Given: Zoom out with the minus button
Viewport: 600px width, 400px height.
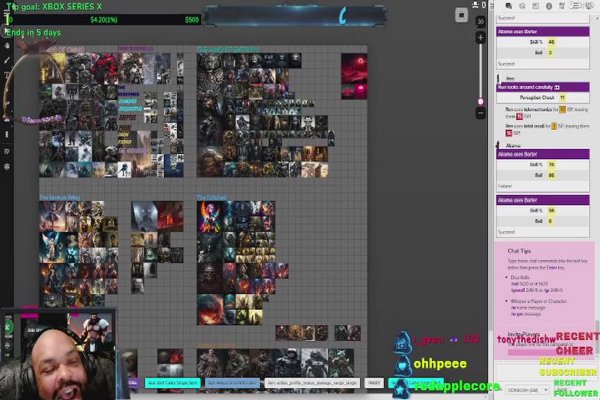Looking at the screenshot, I should tap(481, 113).
